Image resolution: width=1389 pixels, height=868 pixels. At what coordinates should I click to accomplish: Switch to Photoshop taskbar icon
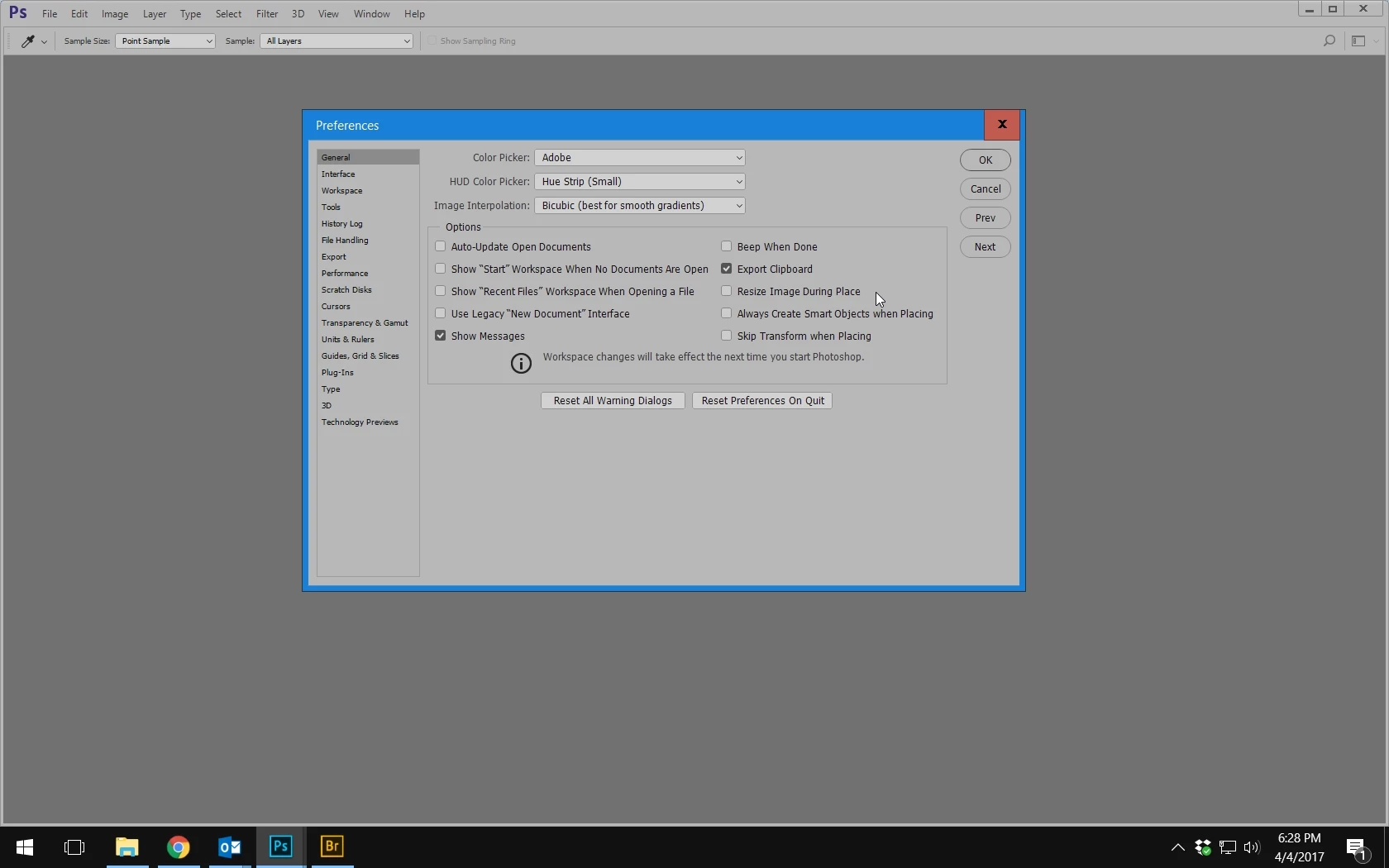coord(280,847)
